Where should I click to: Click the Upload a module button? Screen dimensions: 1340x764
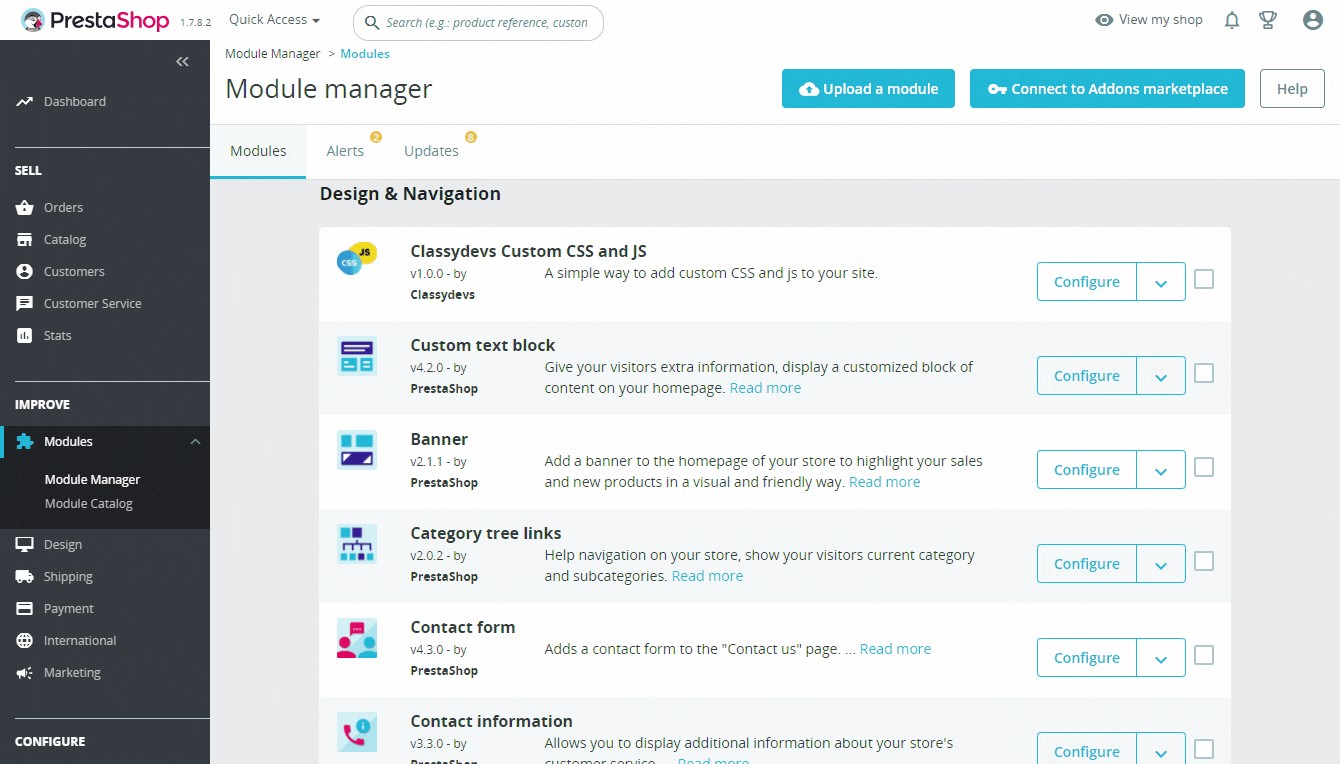pyautogui.click(x=868, y=89)
